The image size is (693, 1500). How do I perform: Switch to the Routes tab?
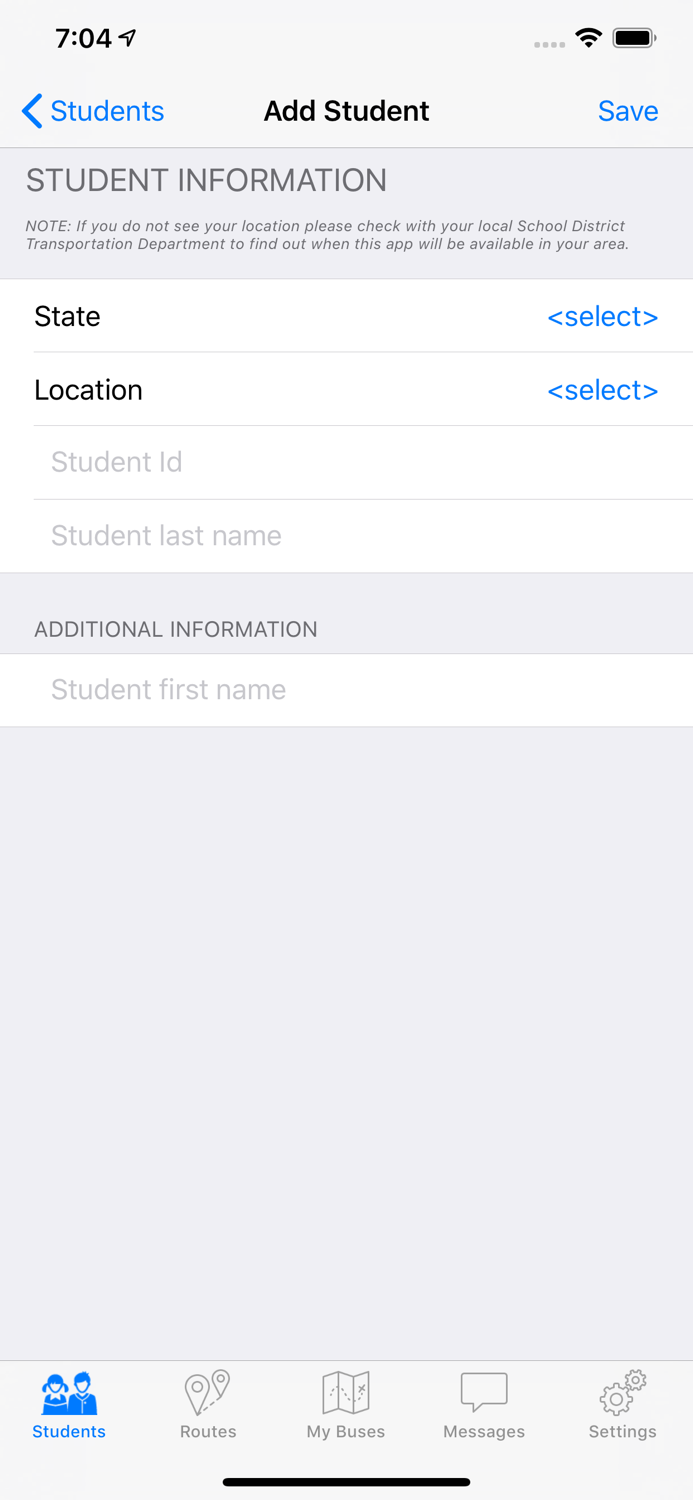(207, 1405)
